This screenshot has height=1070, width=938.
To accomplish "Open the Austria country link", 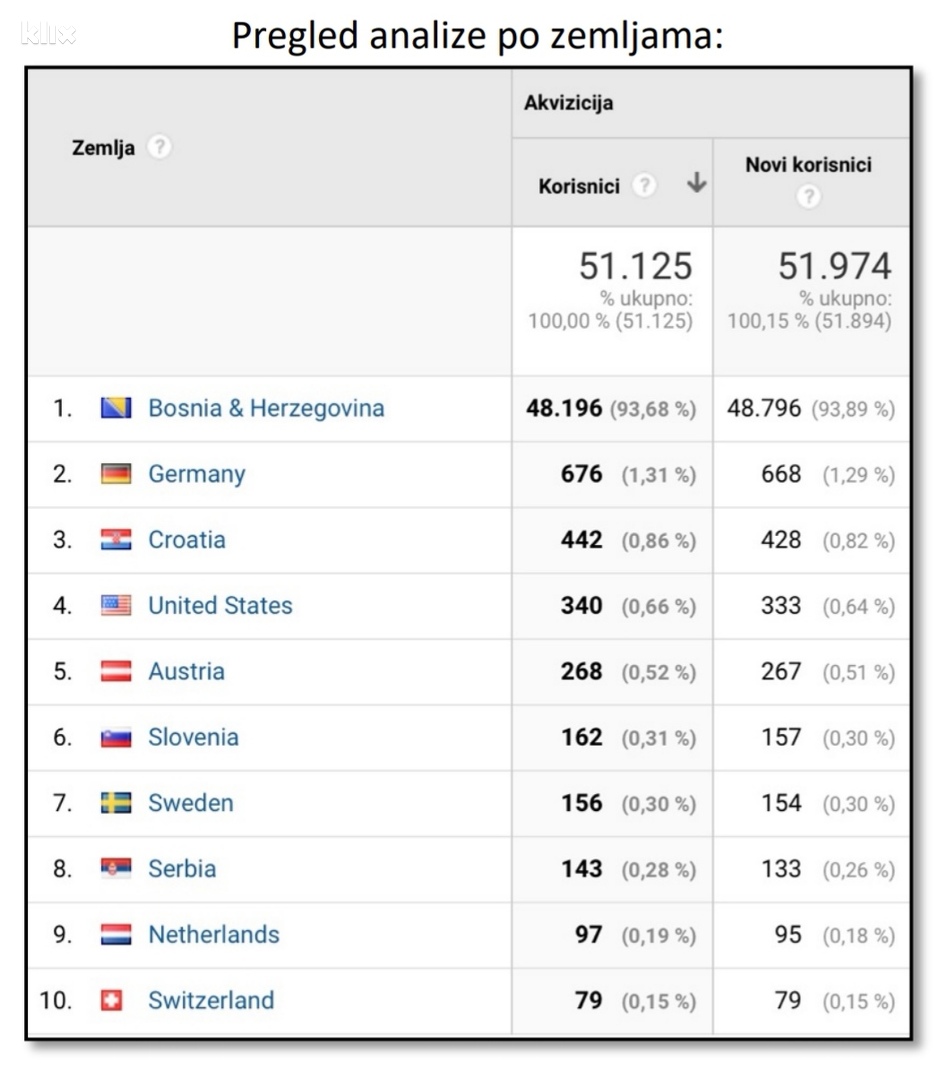I will pos(186,671).
